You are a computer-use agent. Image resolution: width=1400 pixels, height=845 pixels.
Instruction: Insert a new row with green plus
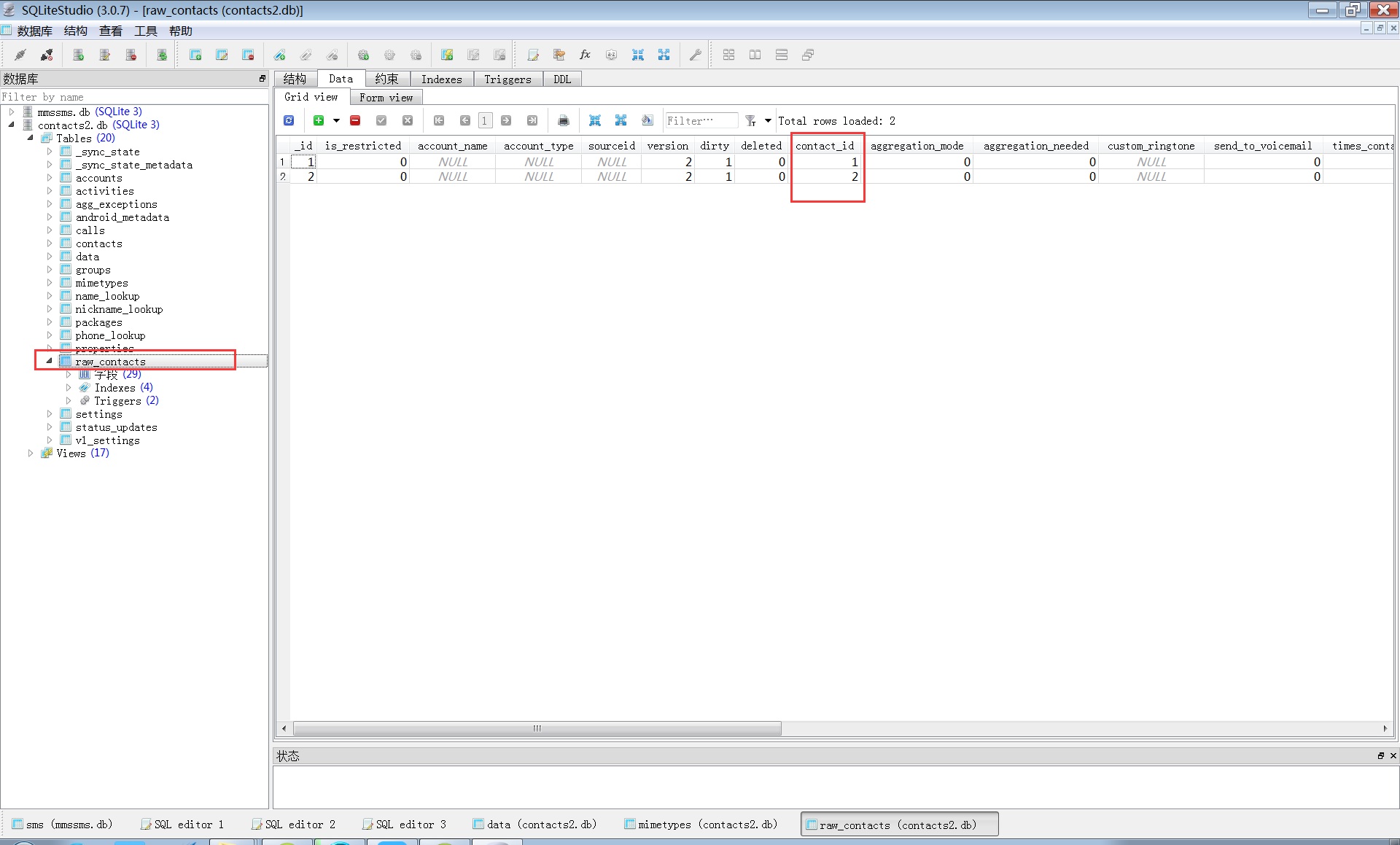319,120
